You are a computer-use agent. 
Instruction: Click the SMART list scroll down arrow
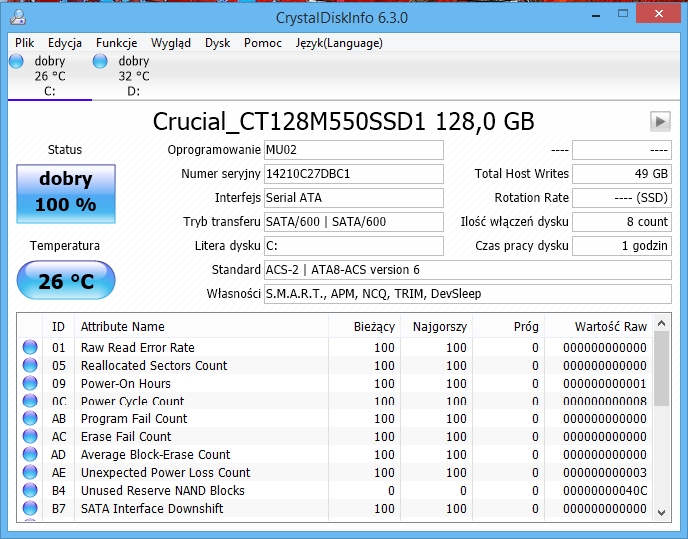point(662,512)
